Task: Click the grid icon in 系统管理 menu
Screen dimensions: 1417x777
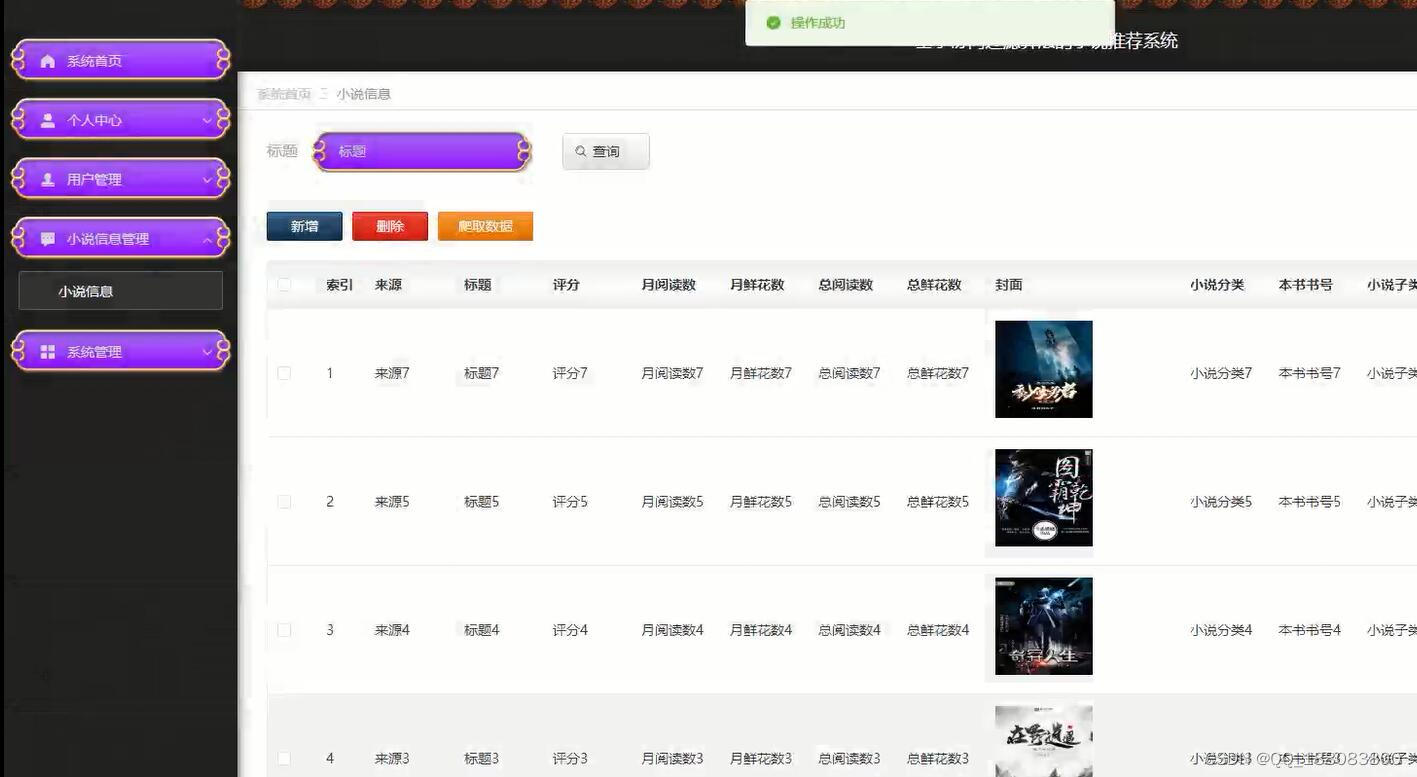Action: (x=47, y=352)
